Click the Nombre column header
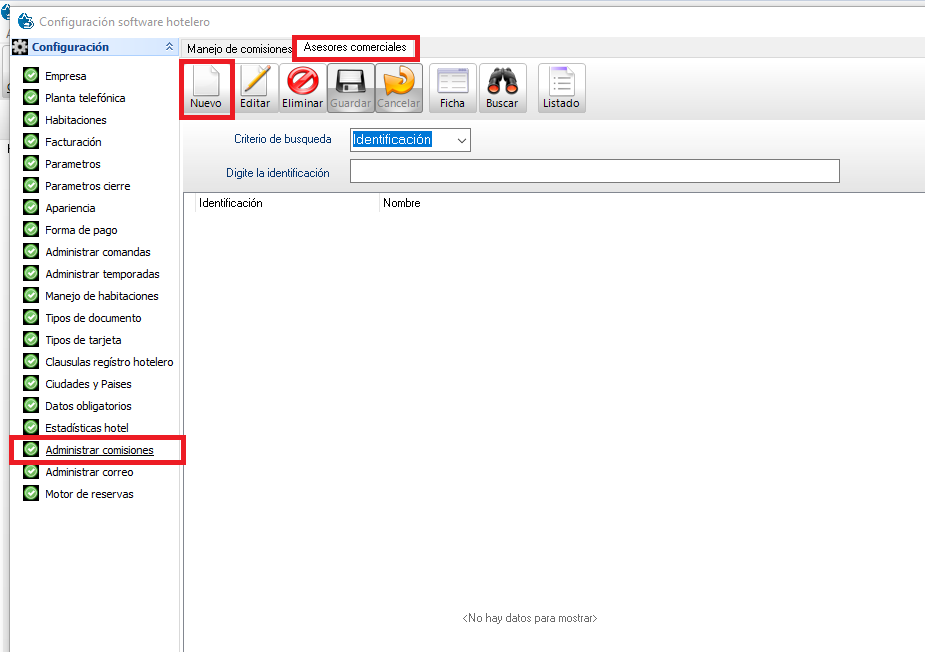This screenshot has width=925, height=652. 401,203
